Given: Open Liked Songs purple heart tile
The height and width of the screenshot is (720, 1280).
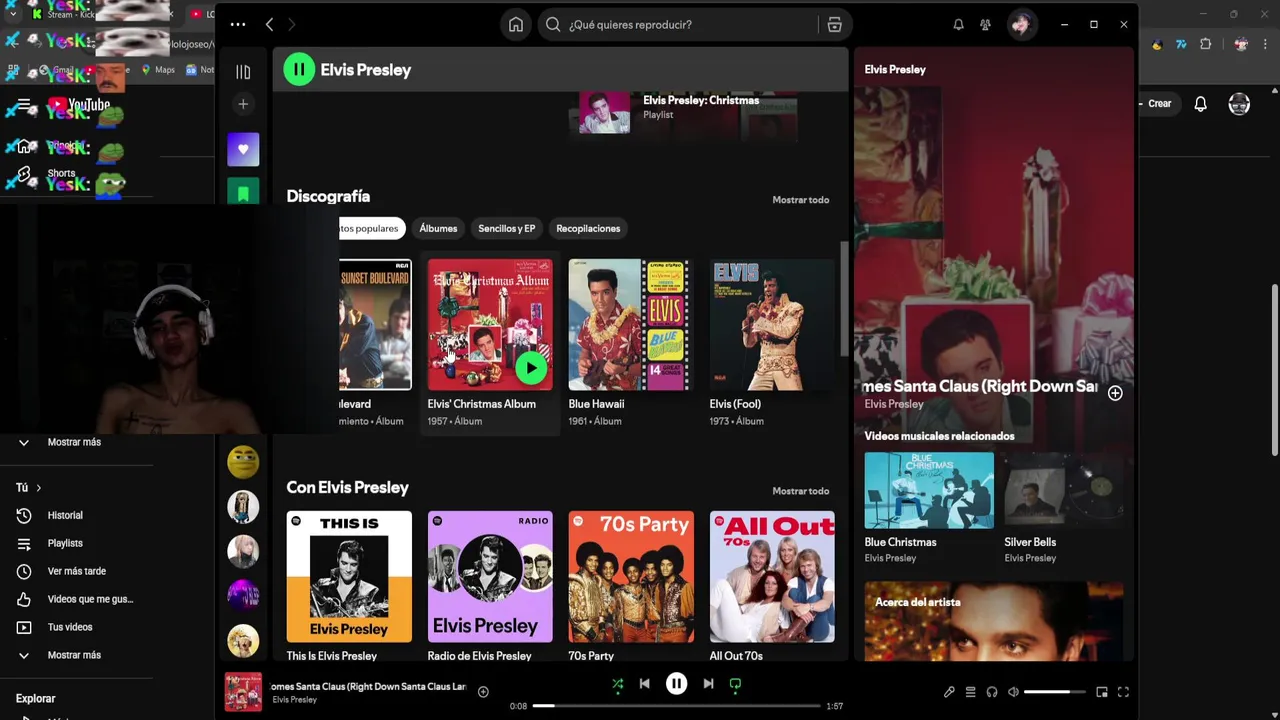Looking at the screenshot, I should point(243,149).
